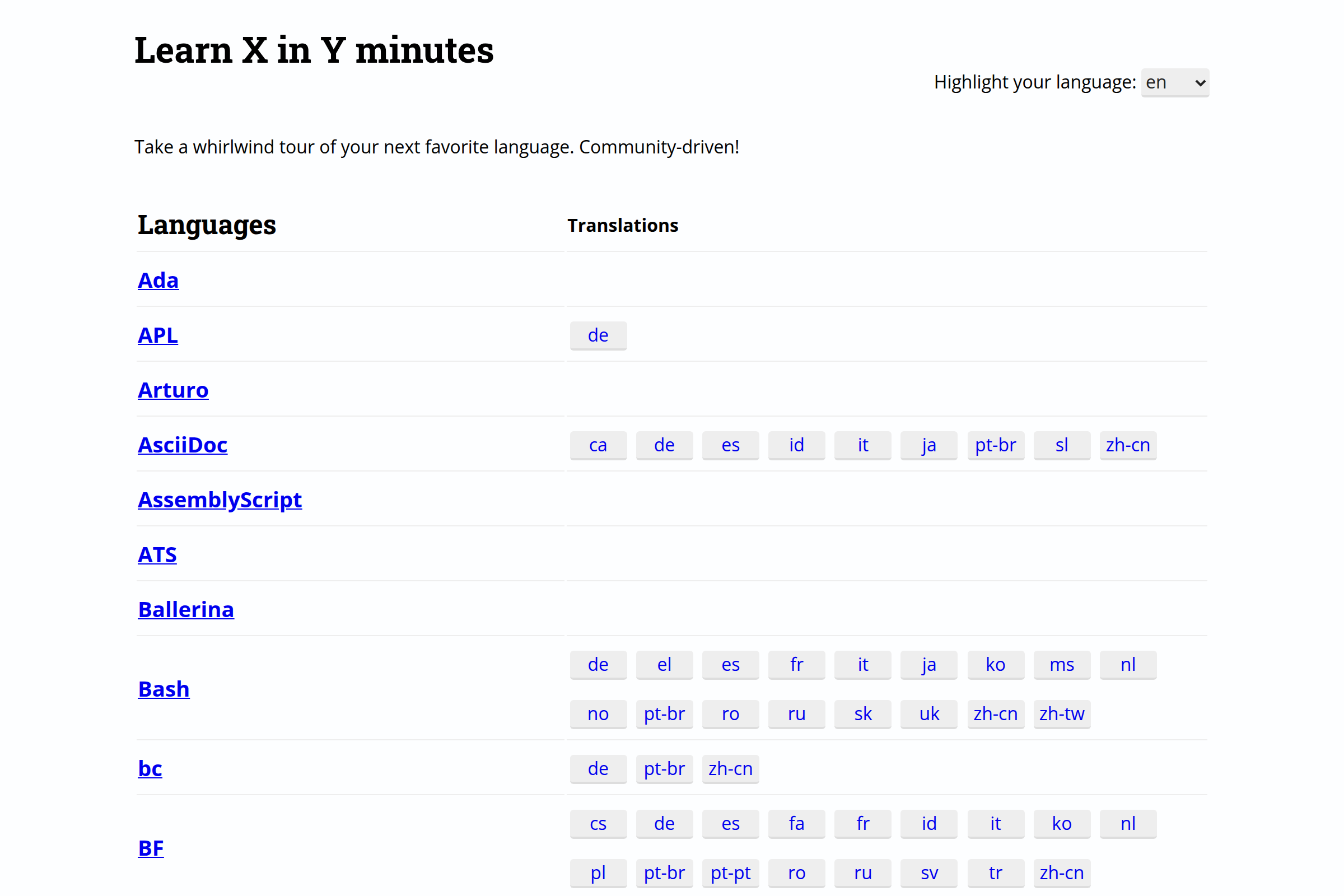Open the APL language link
This screenshot has width=1344, height=896.
(x=158, y=335)
